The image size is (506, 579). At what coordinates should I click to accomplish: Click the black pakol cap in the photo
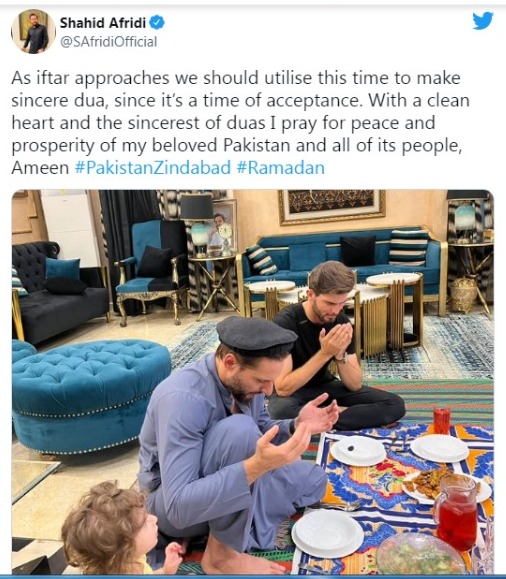[256, 335]
